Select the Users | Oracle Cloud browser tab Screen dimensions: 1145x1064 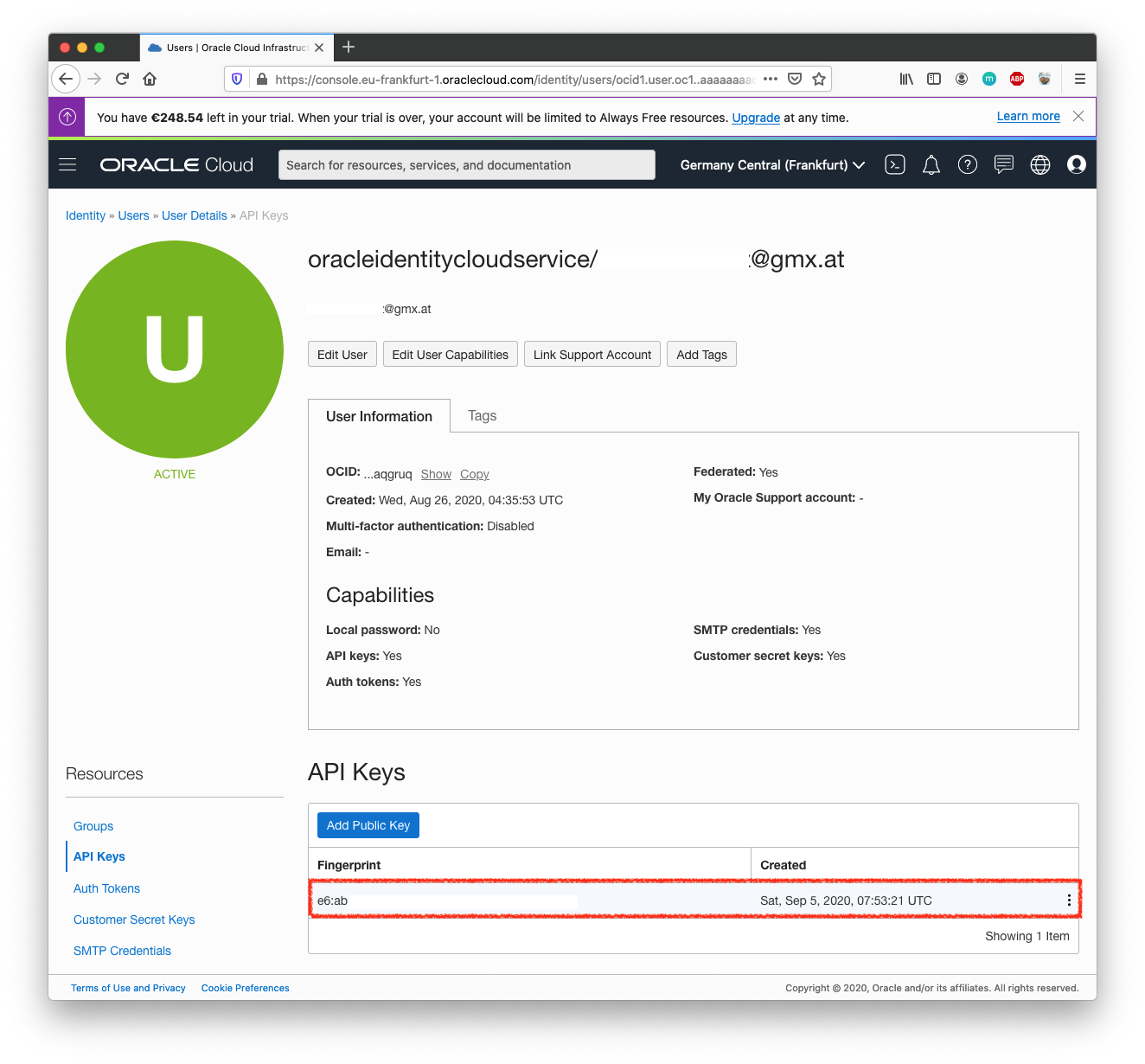click(x=235, y=48)
